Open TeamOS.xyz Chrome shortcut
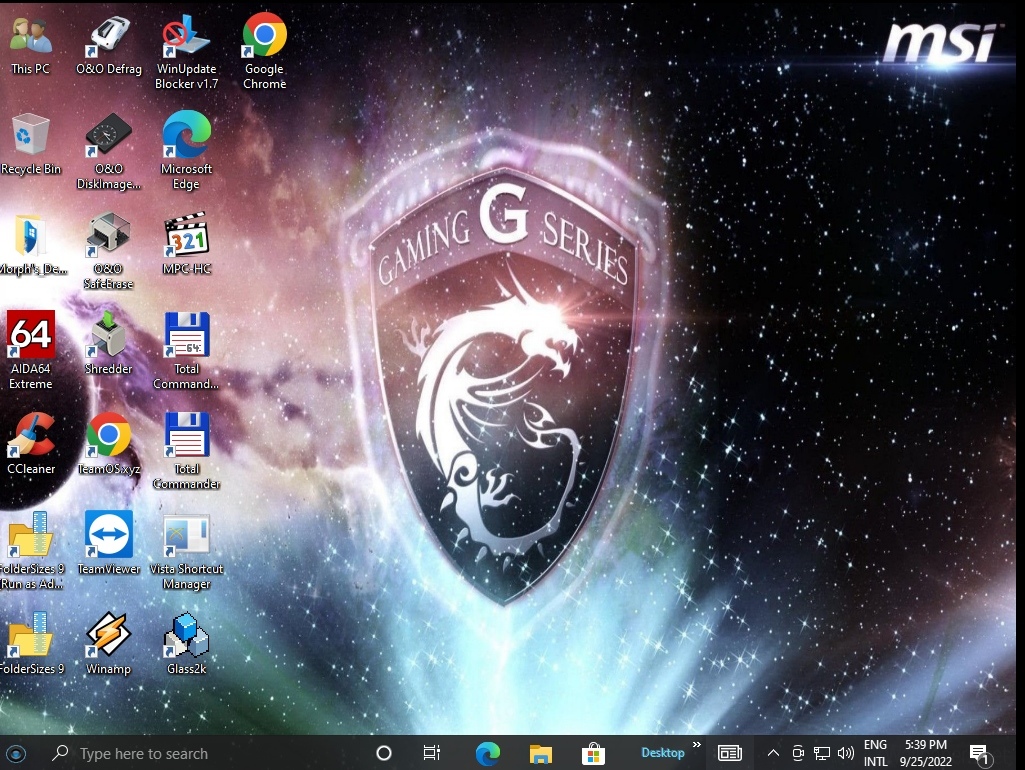Screen dimensions: 1025x770 click(x=109, y=444)
